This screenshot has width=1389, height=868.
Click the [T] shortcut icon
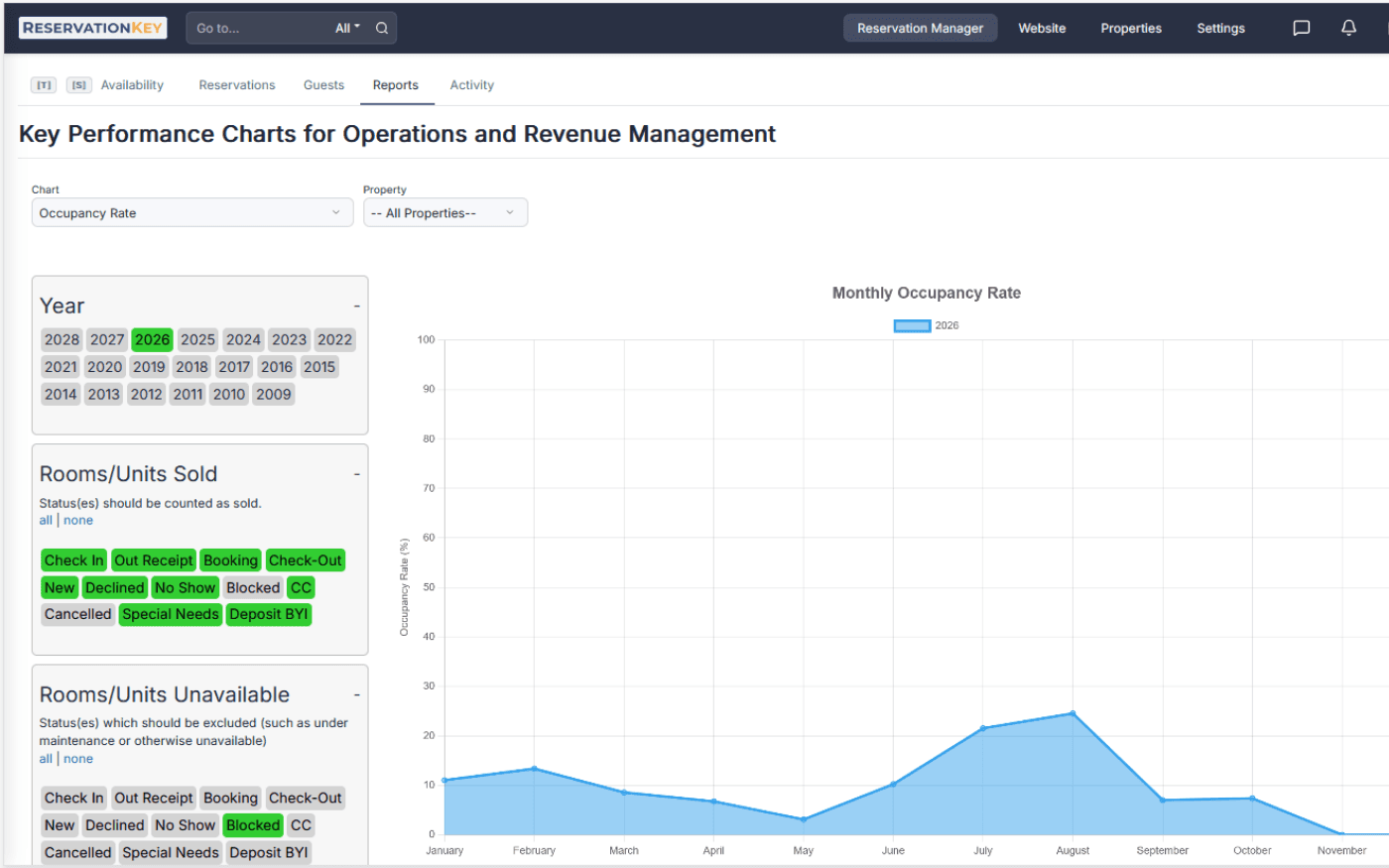point(43,84)
